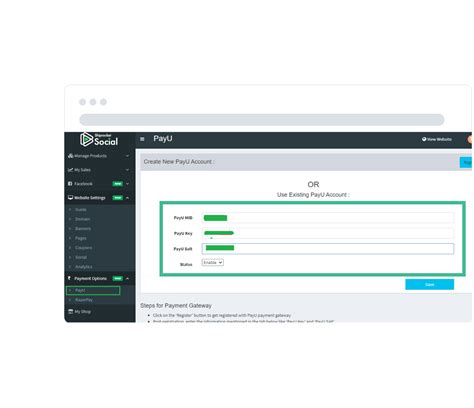Open Domain under Website Settings
The height and width of the screenshot is (408, 474).
click(82, 219)
